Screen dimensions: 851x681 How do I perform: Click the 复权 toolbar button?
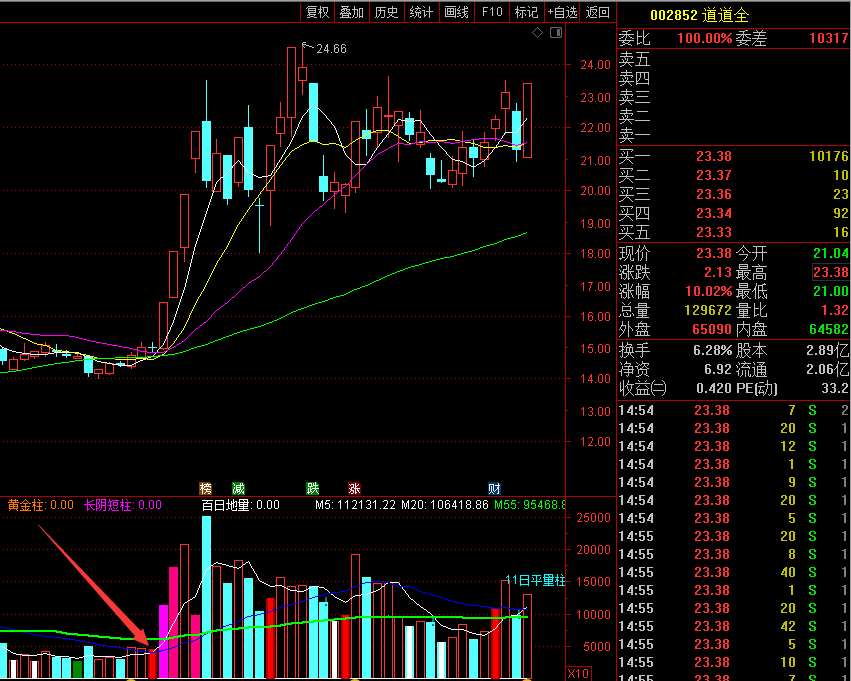(317, 12)
